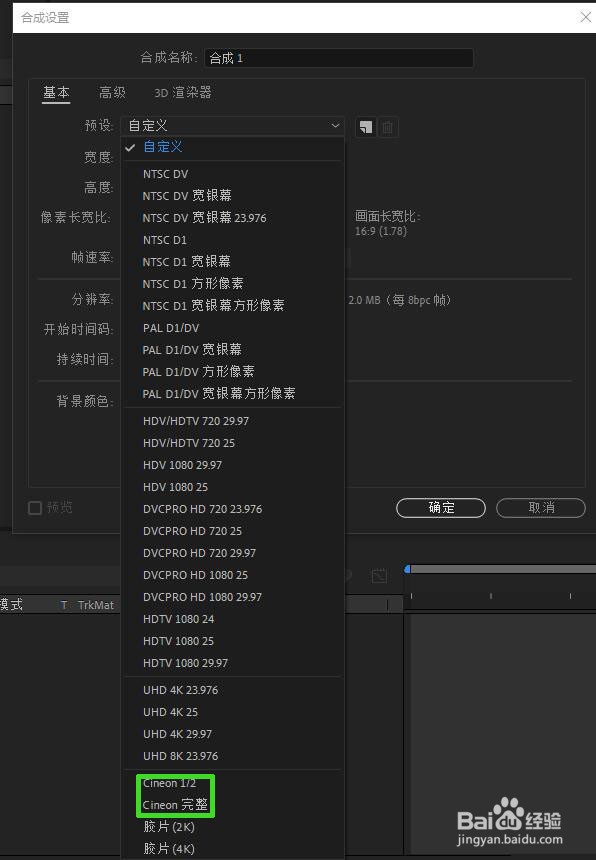Pick DVCPRO HD 720 29.97
This screenshot has width=596, height=860.
(233, 553)
